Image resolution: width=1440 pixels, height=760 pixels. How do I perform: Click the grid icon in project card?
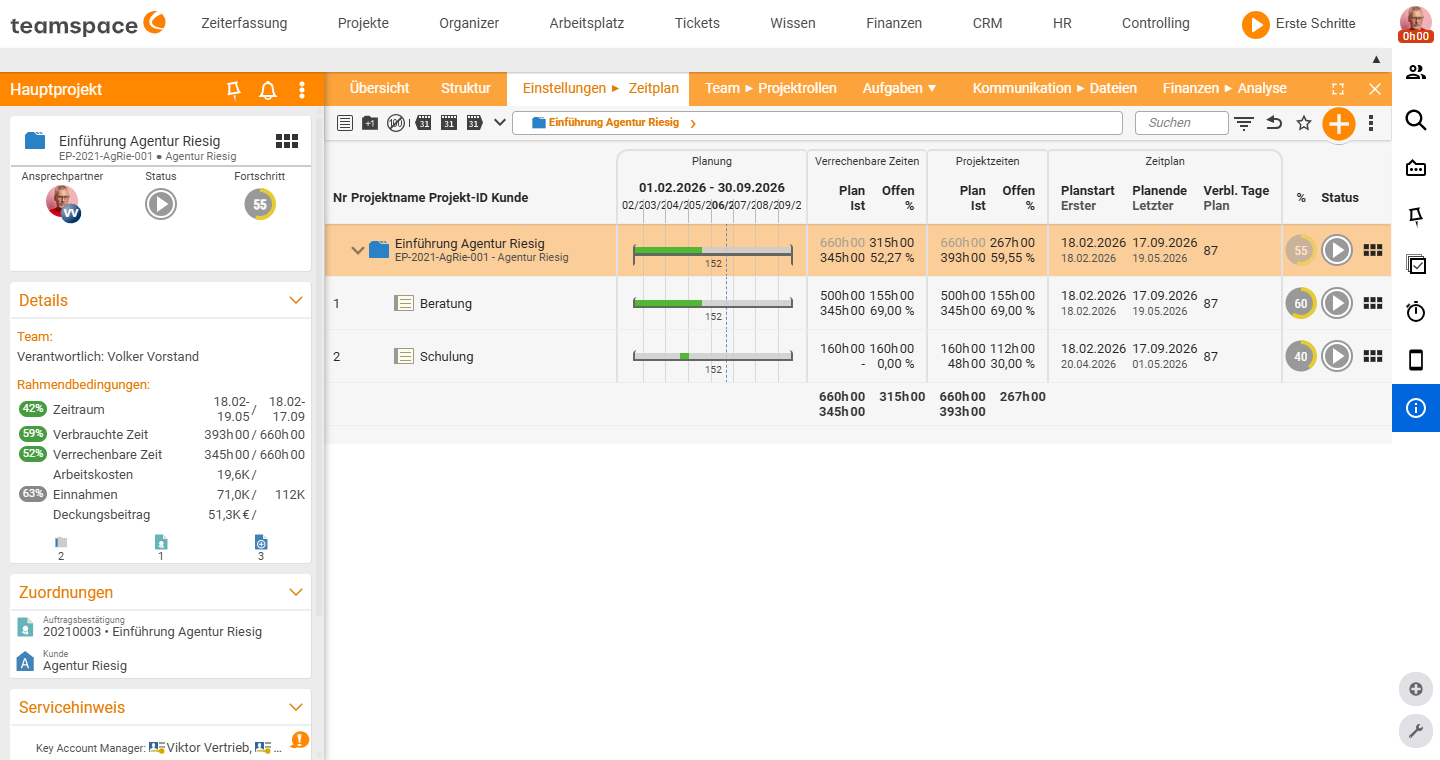click(x=287, y=141)
